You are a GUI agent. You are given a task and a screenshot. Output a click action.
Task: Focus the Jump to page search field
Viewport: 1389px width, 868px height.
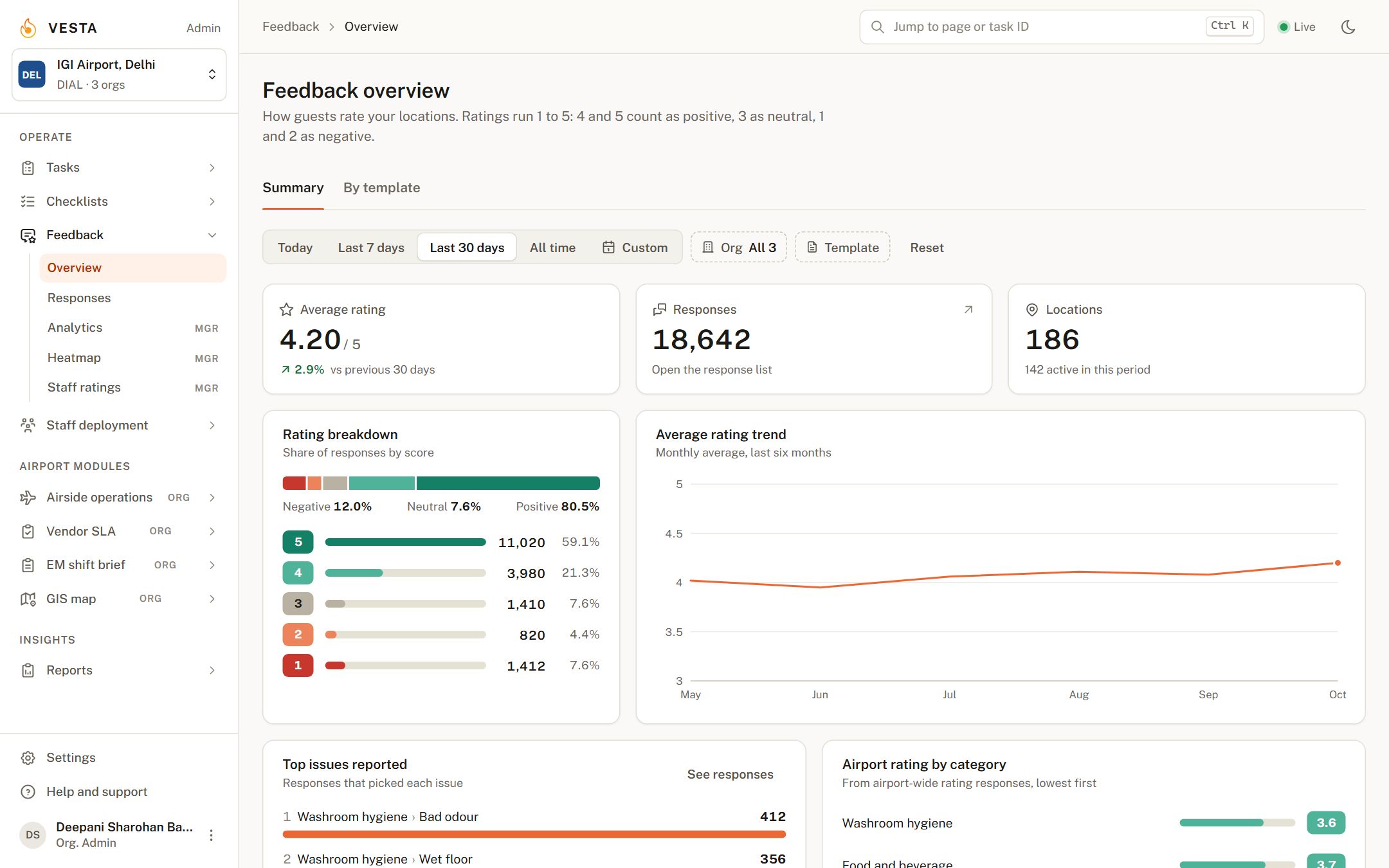1061,27
